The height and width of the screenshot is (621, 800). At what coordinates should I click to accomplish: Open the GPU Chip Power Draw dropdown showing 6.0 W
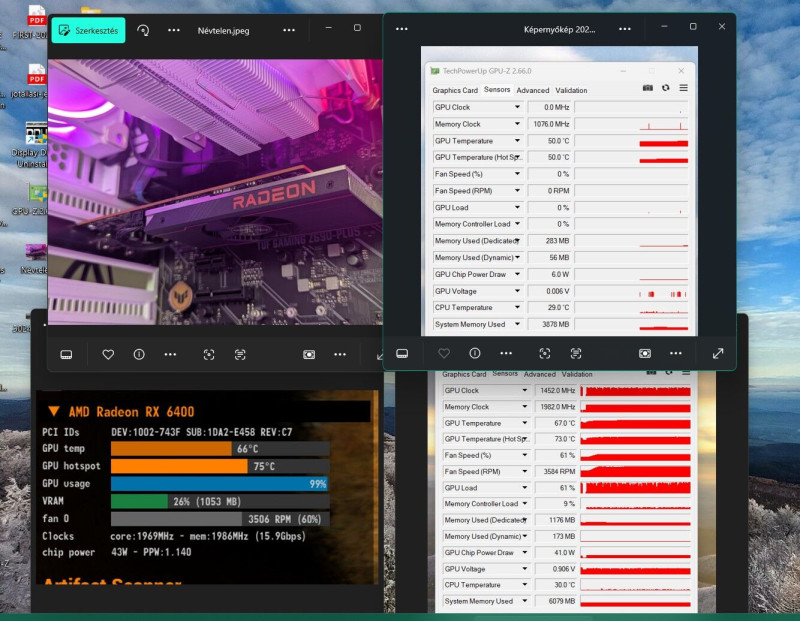[517, 275]
